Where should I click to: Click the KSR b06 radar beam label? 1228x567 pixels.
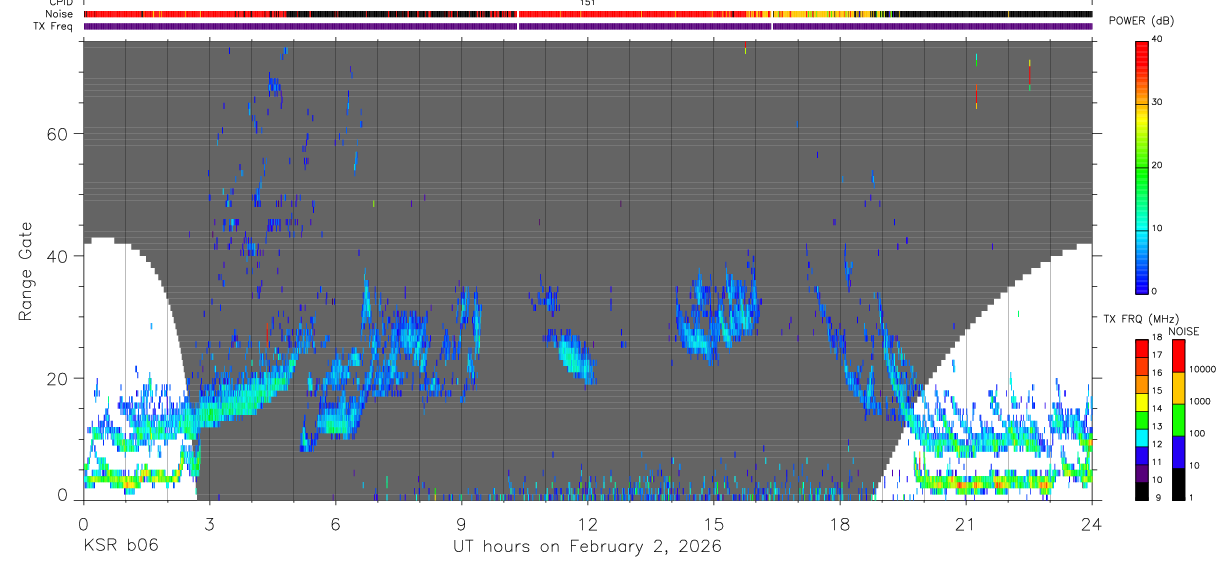120,546
